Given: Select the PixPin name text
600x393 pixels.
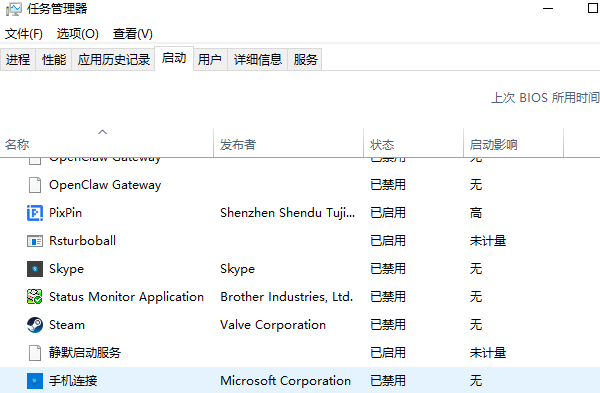Looking at the screenshot, I should point(65,213).
